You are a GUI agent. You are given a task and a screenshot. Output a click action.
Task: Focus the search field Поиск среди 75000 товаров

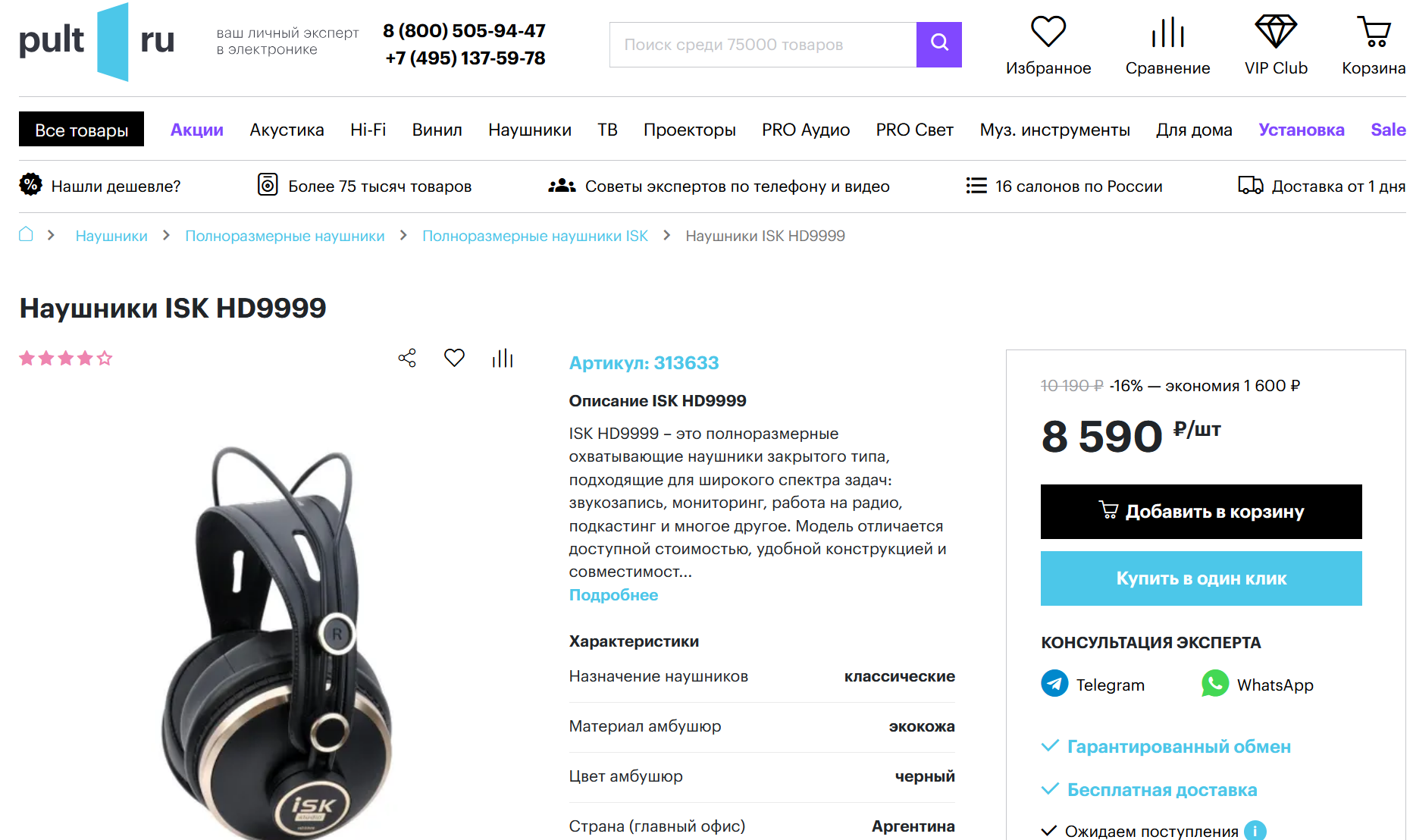(x=763, y=45)
